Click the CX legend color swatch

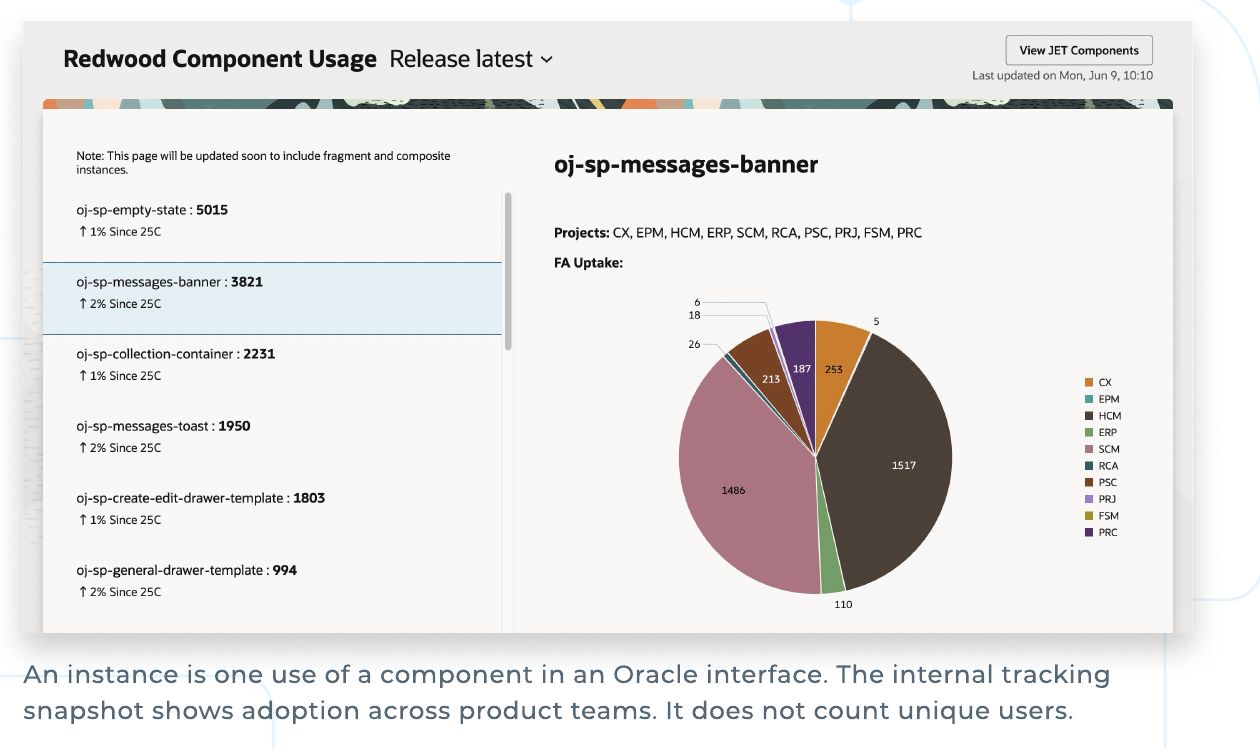(1089, 382)
